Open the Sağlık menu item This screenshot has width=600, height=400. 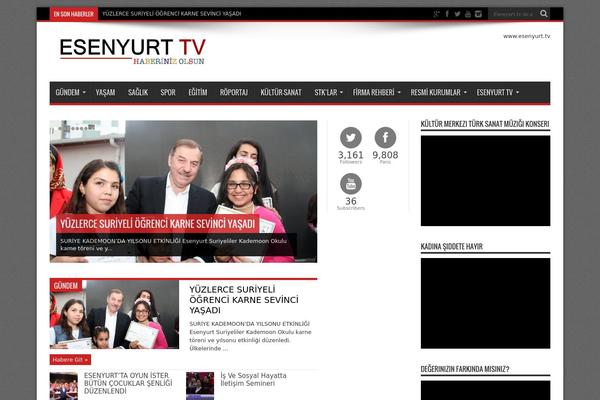[x=138, y=92]
